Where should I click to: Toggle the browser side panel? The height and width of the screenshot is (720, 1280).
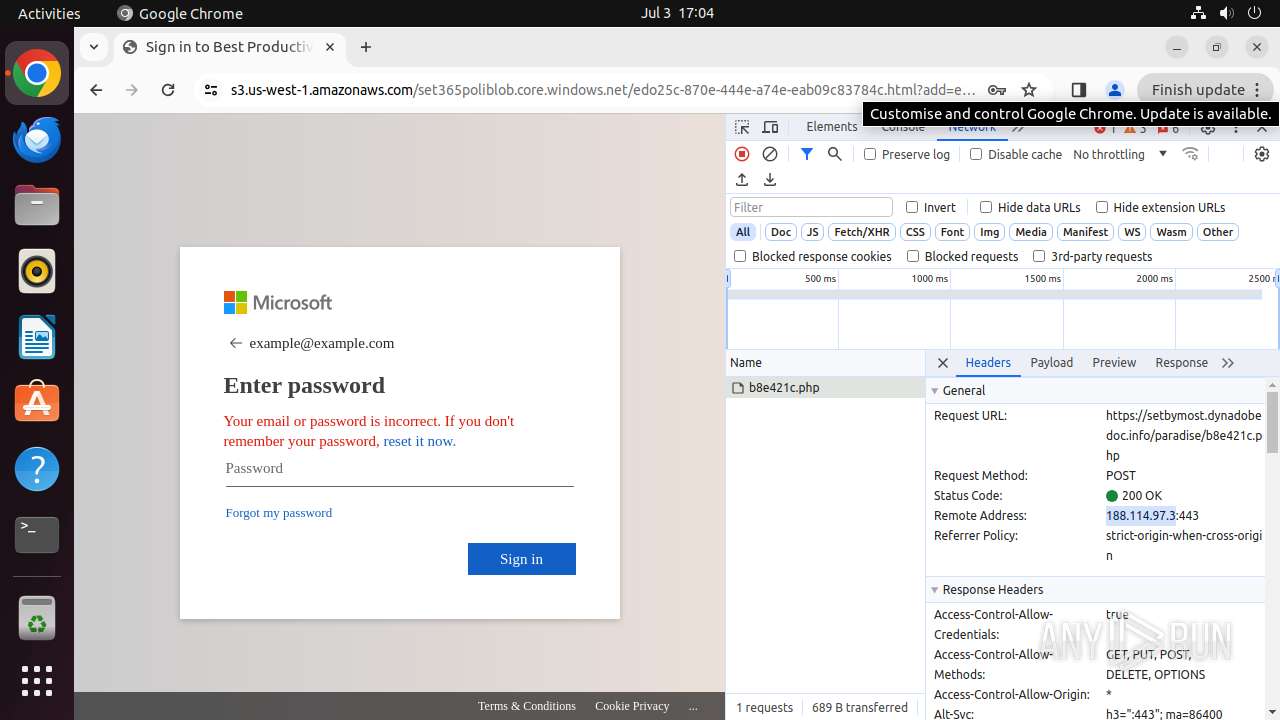pyautogui.click(x=1078, y=90)
